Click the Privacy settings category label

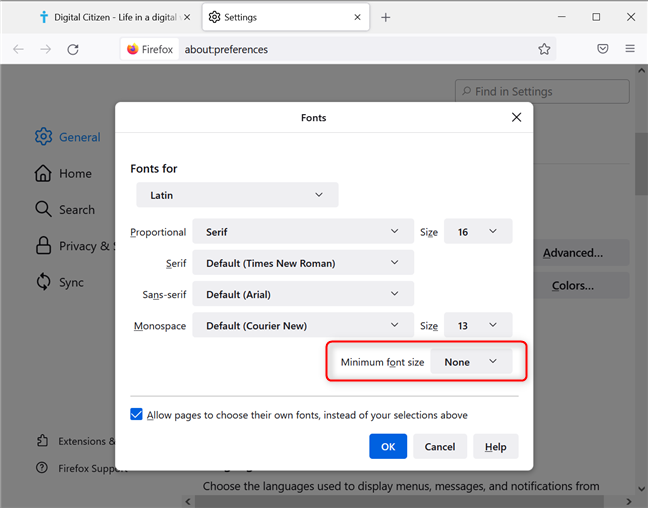[x=87, y=246]
